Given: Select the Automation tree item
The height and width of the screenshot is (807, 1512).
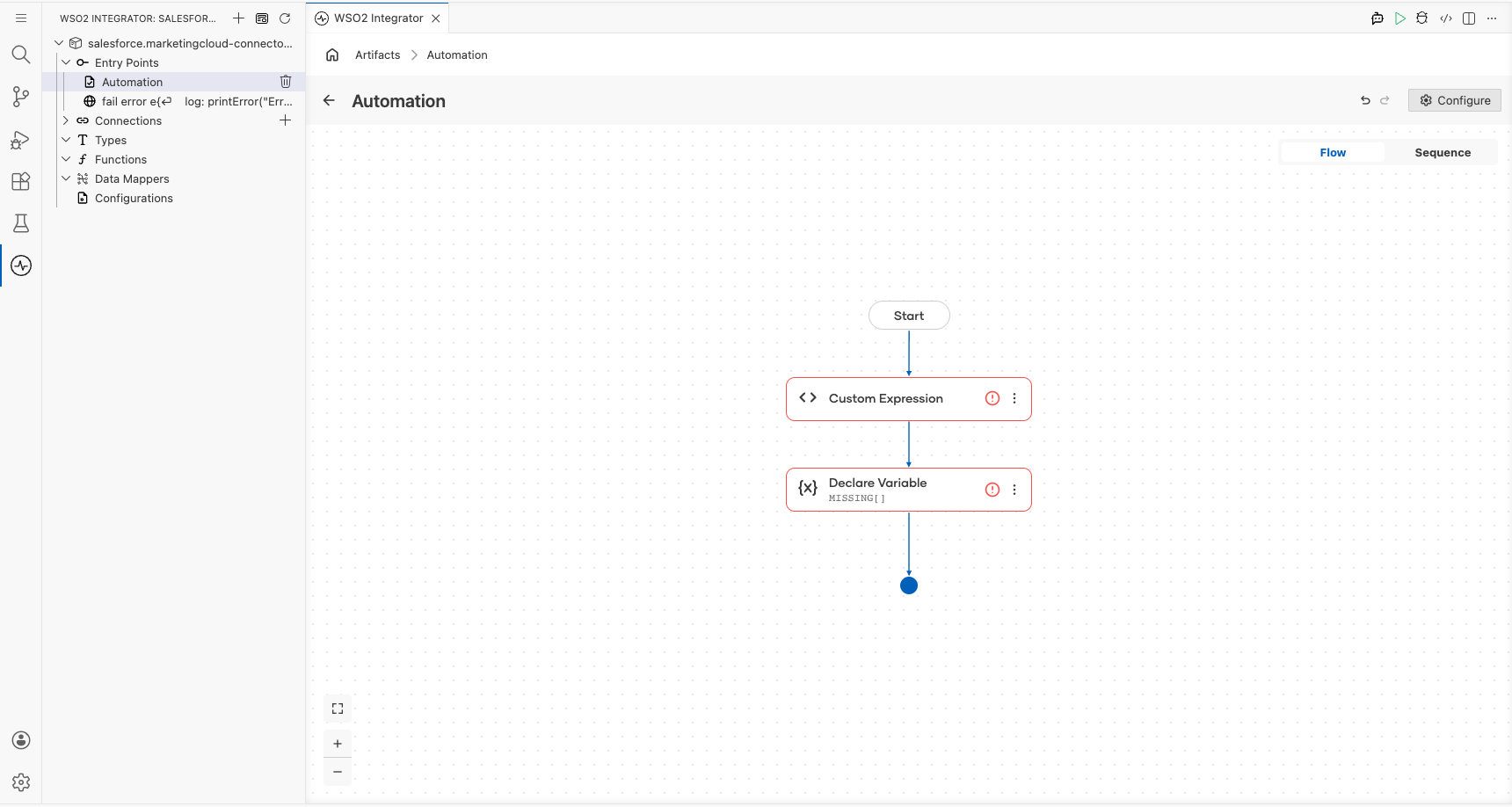Looking at the screenshot, I should point(173,82).
